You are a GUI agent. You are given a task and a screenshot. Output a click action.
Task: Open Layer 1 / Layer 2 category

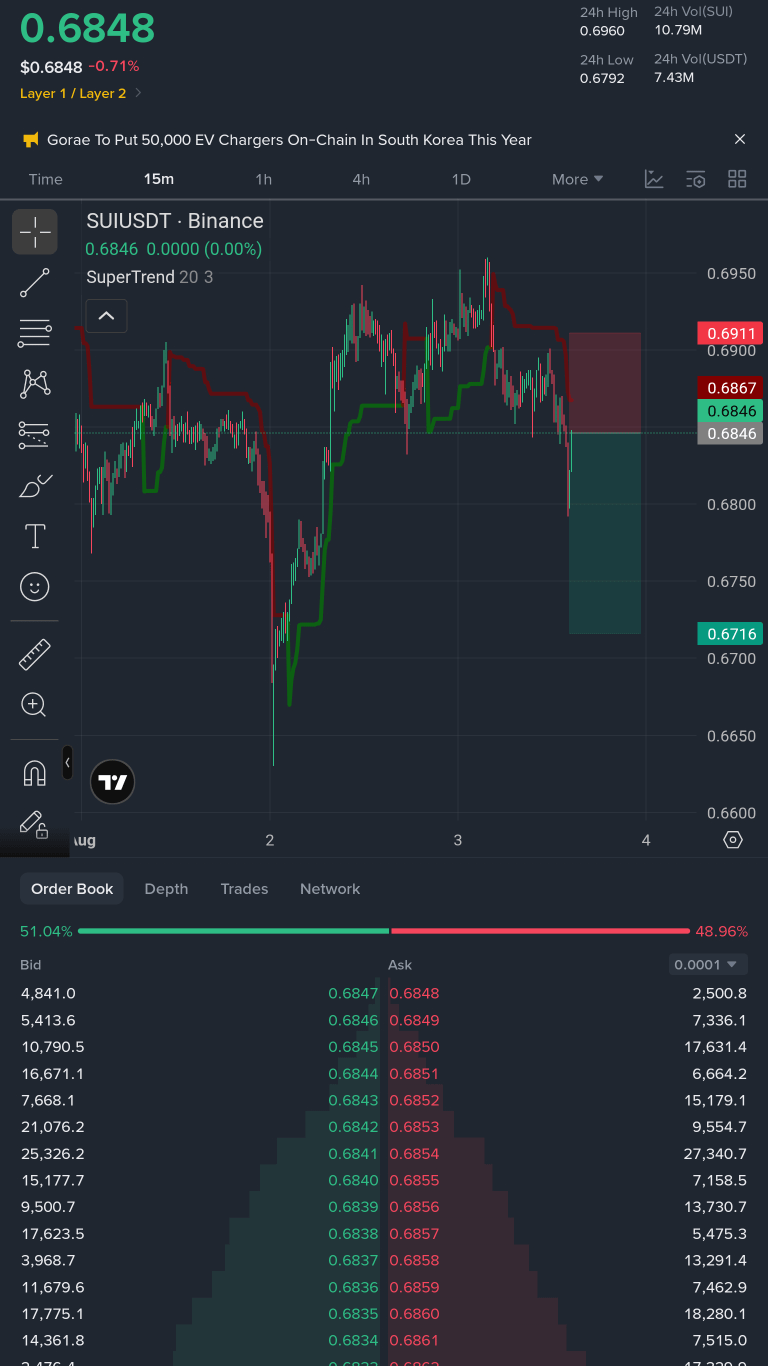point(81,93)
